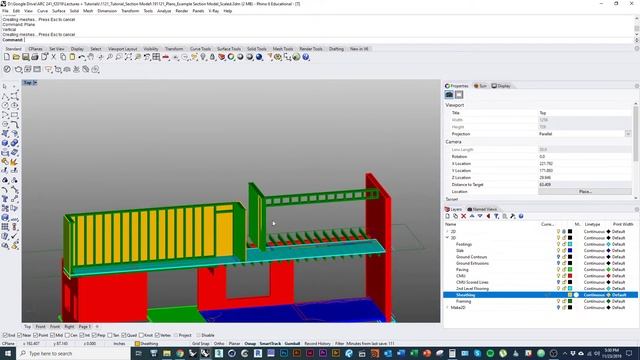Click the hammer Tools icon in Layers panel
Viewport: 640px width, 360px height.
[x=513, y=216]
